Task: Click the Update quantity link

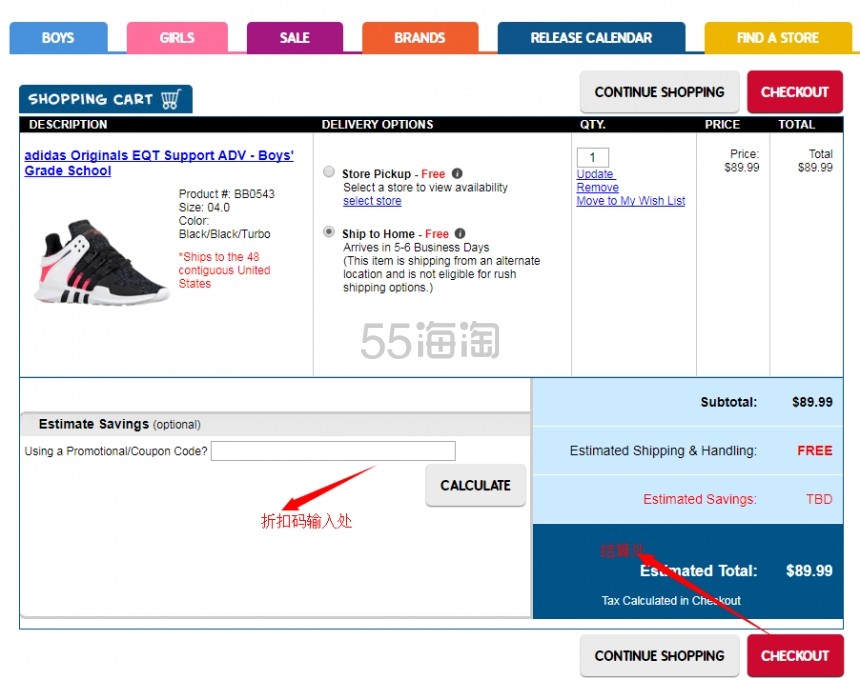Action: pyautogui.click(x=595, y=174)
